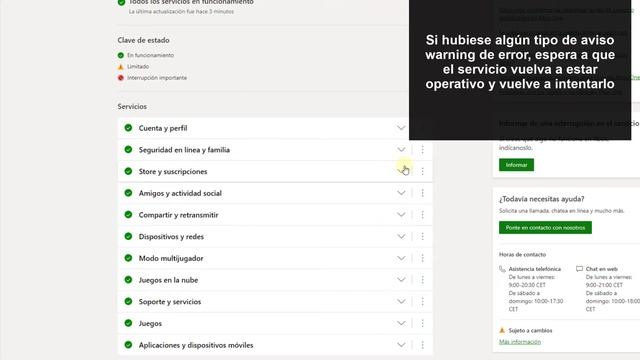The width and height of the screenshot is (640, 360).
Task: Click the Servicios section heading
Action: (x=132, y=106)
